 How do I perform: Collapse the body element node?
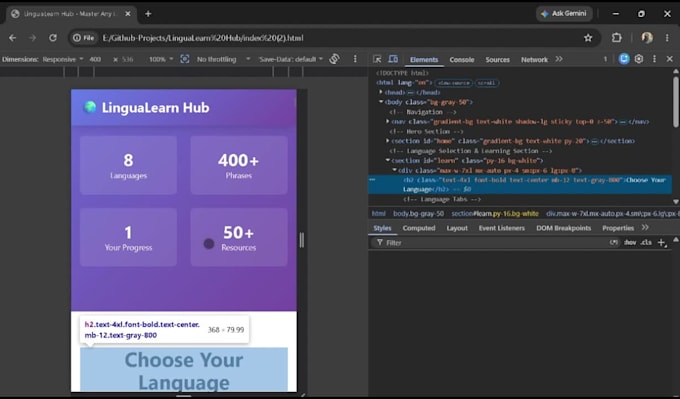pyautogui.click(x=381, y=102)
